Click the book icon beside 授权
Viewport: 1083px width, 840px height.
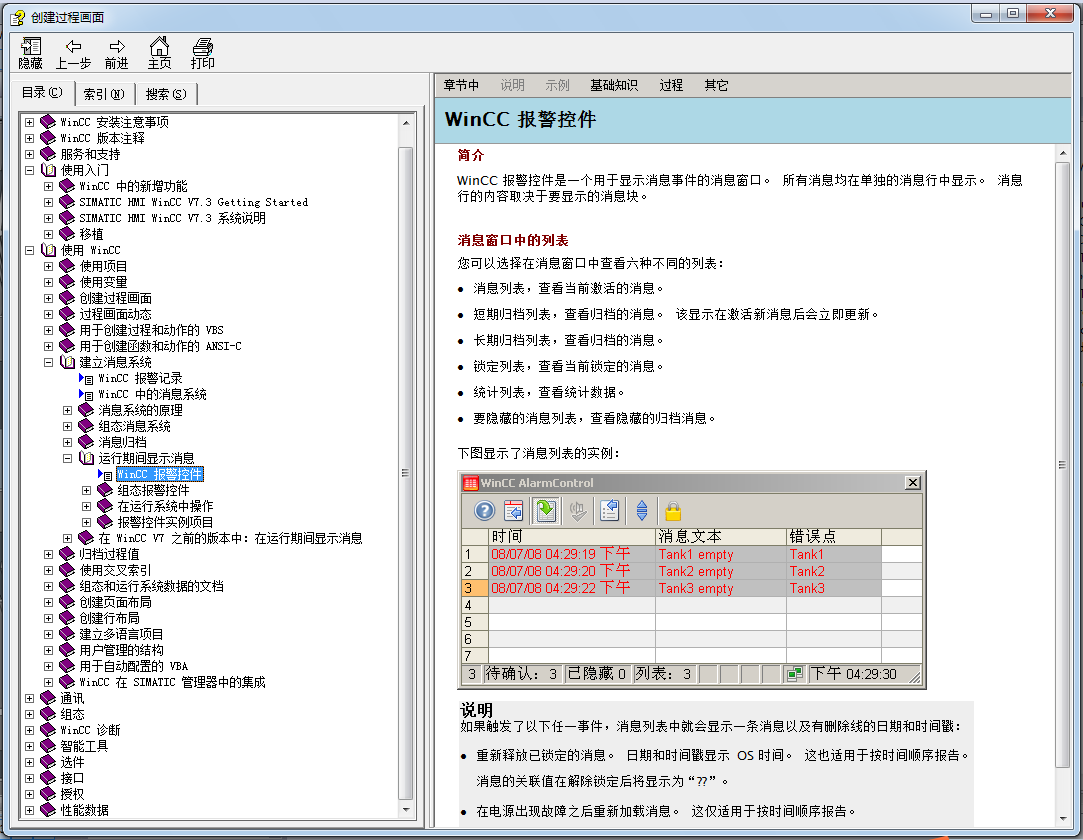(x=48, y=794)
